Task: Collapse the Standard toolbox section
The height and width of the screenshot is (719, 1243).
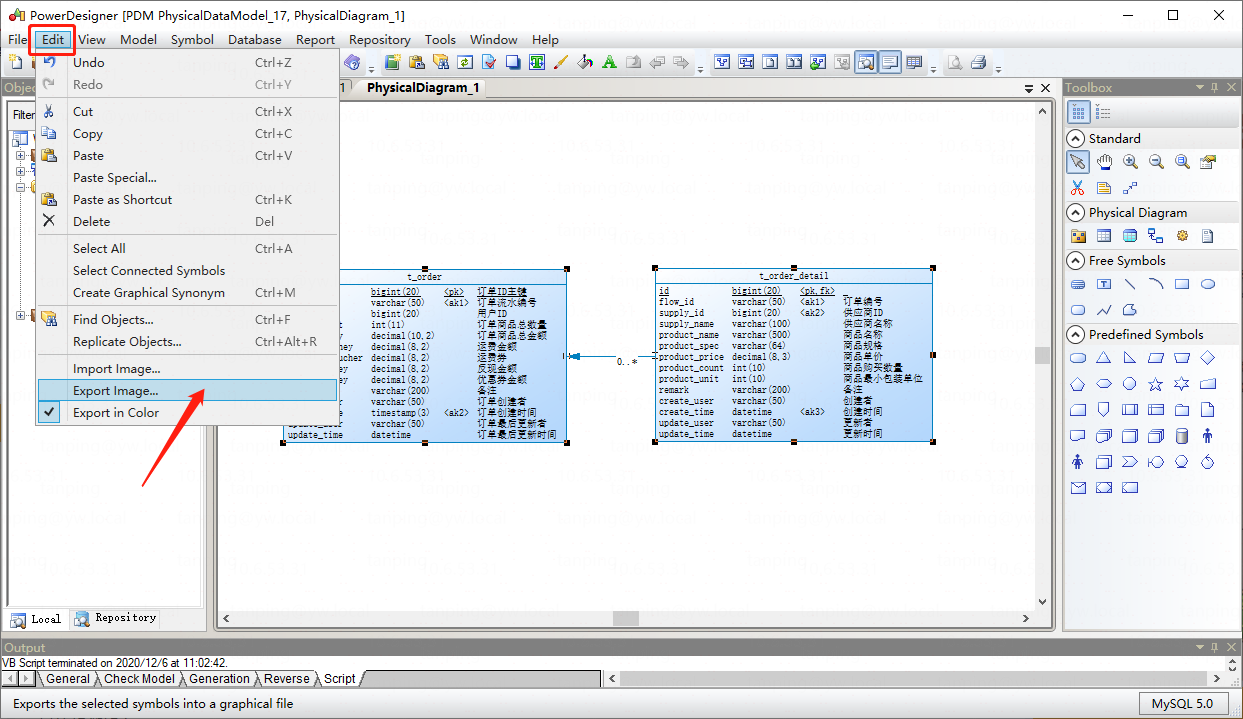Action: [x=1075, y=138]
